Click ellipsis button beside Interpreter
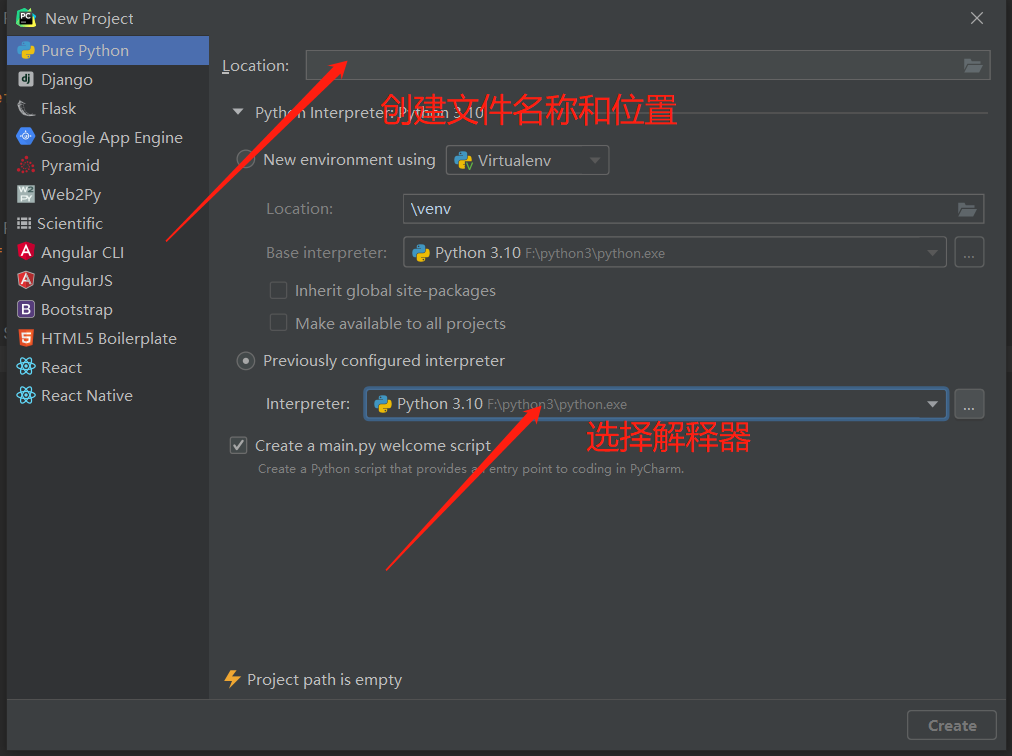 click(969, 404)
